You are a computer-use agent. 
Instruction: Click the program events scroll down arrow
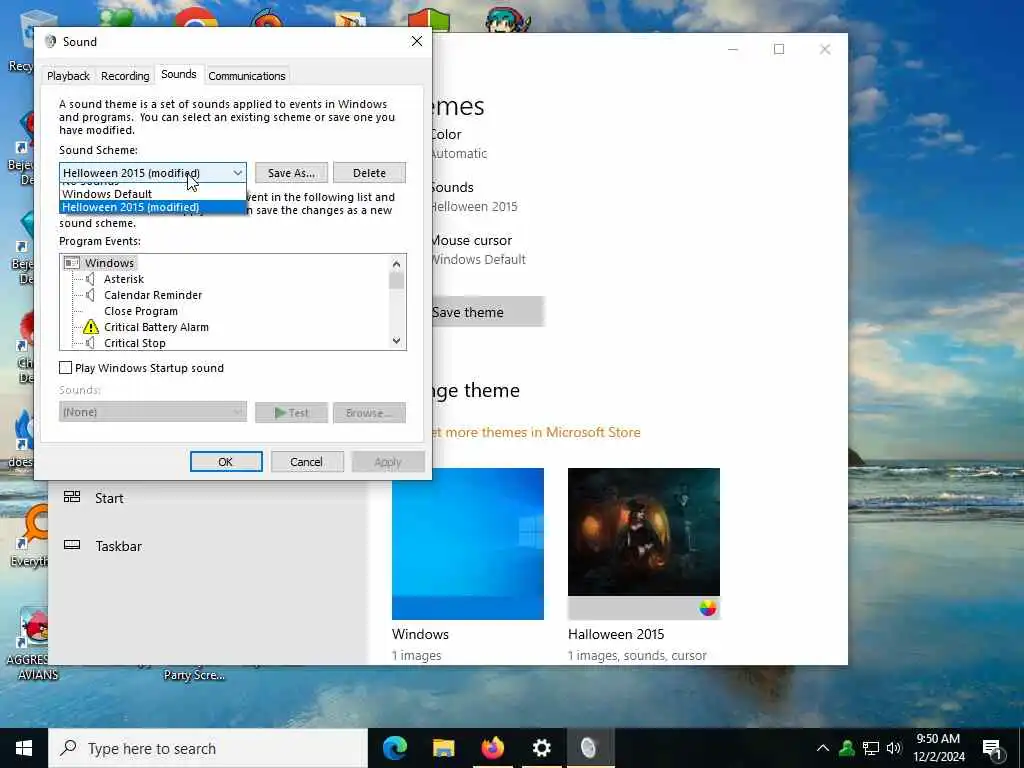[x=396, y=341]
